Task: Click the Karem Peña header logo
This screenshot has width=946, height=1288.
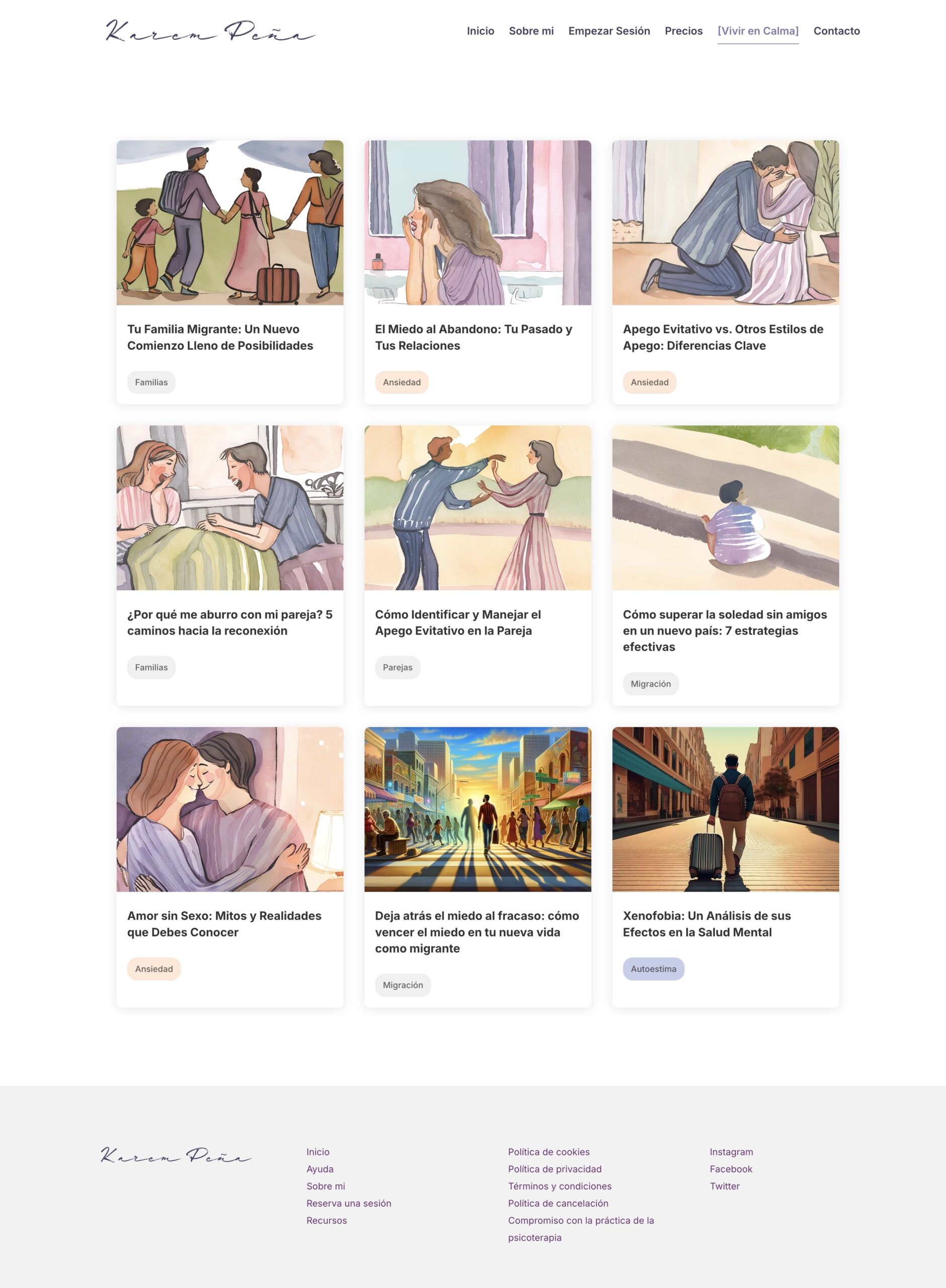Action: pos(210,31)
